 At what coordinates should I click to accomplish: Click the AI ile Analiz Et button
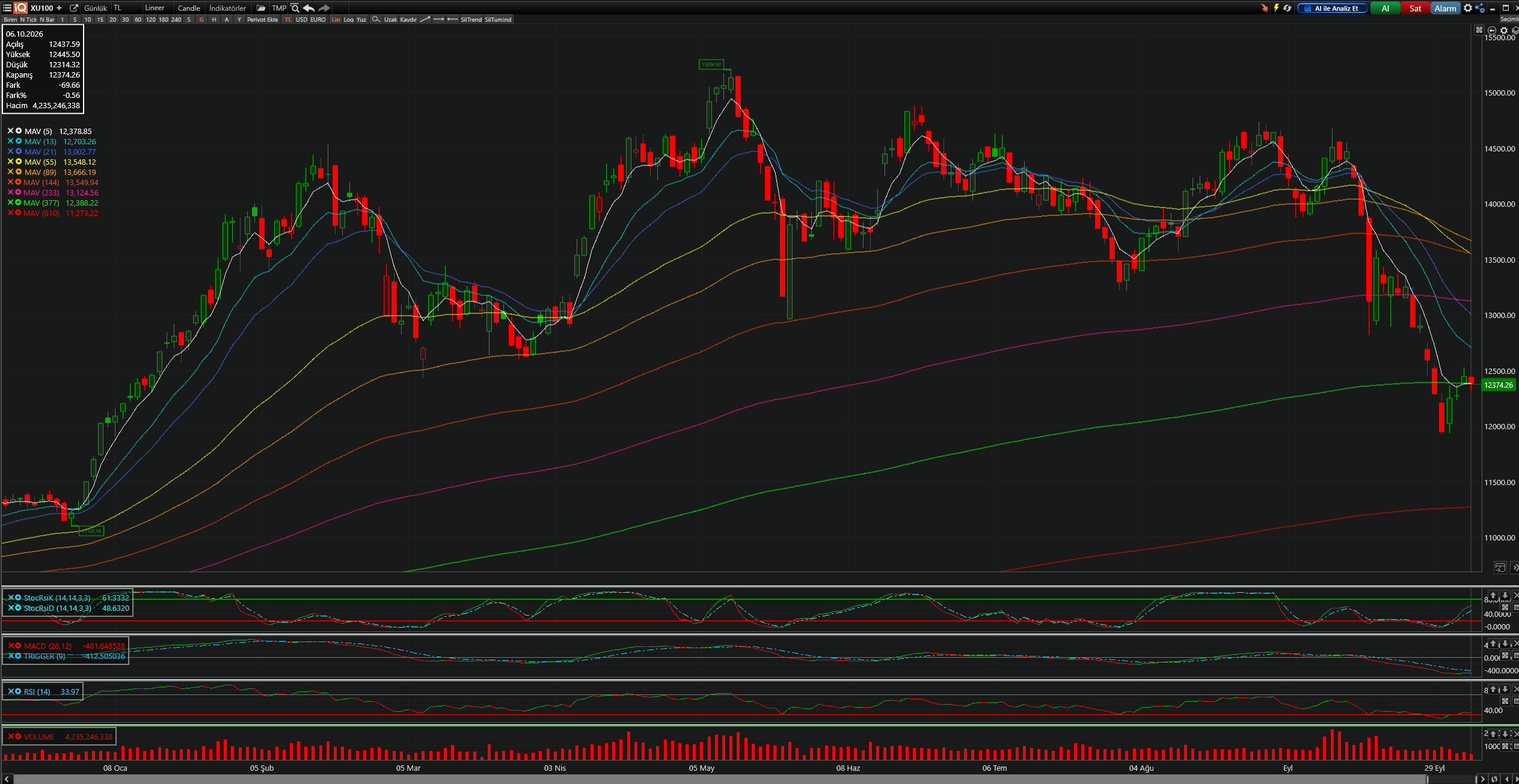coord(1332,8)
